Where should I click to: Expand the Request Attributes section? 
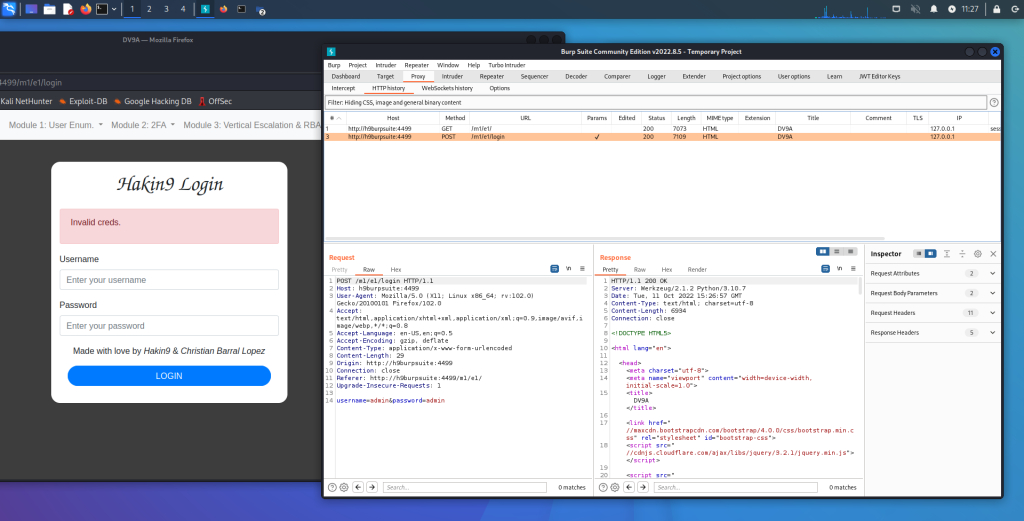coord(933,274)
